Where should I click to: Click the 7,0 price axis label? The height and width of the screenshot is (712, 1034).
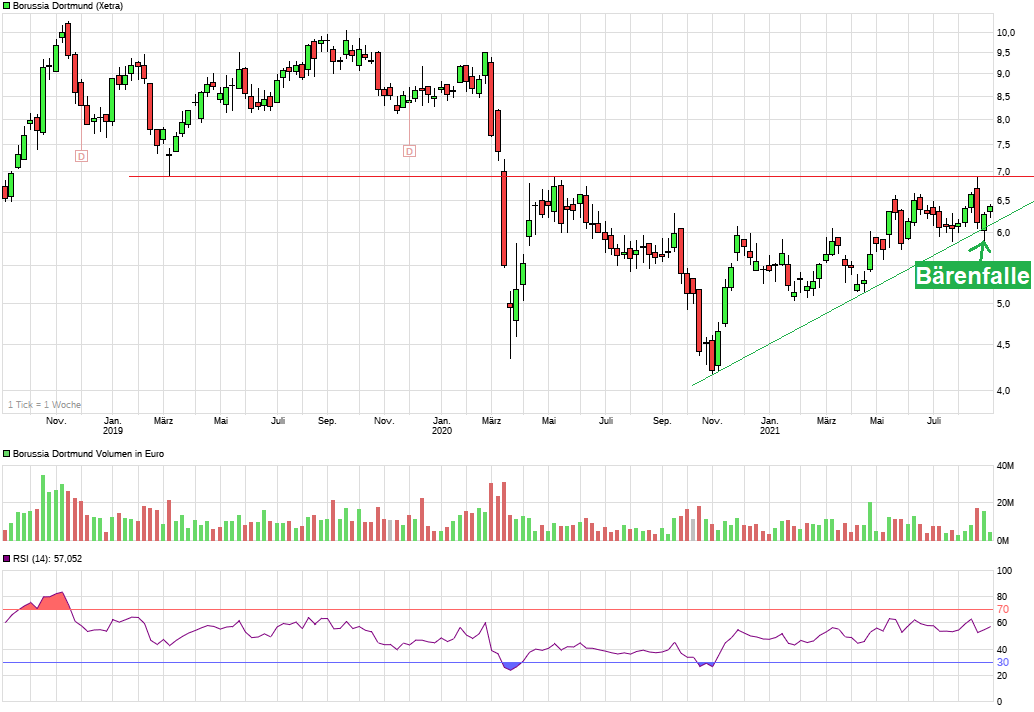tap(1003, 172)
